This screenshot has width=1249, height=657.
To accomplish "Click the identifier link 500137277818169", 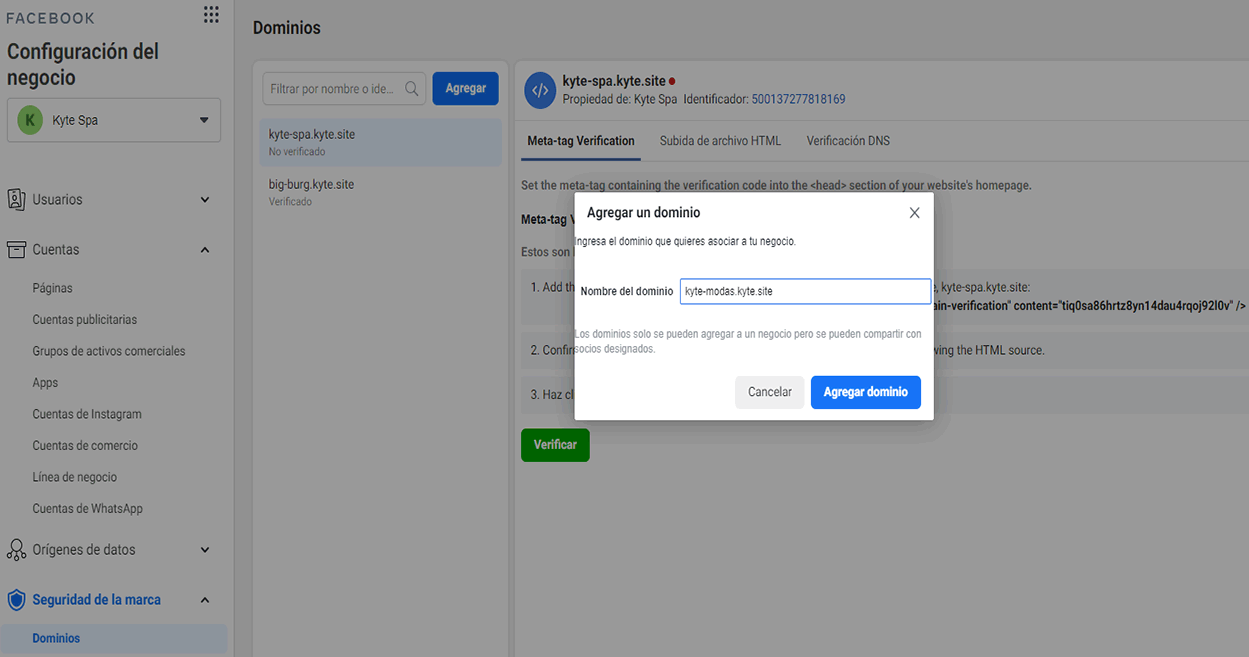I will [x=798, y=99].
